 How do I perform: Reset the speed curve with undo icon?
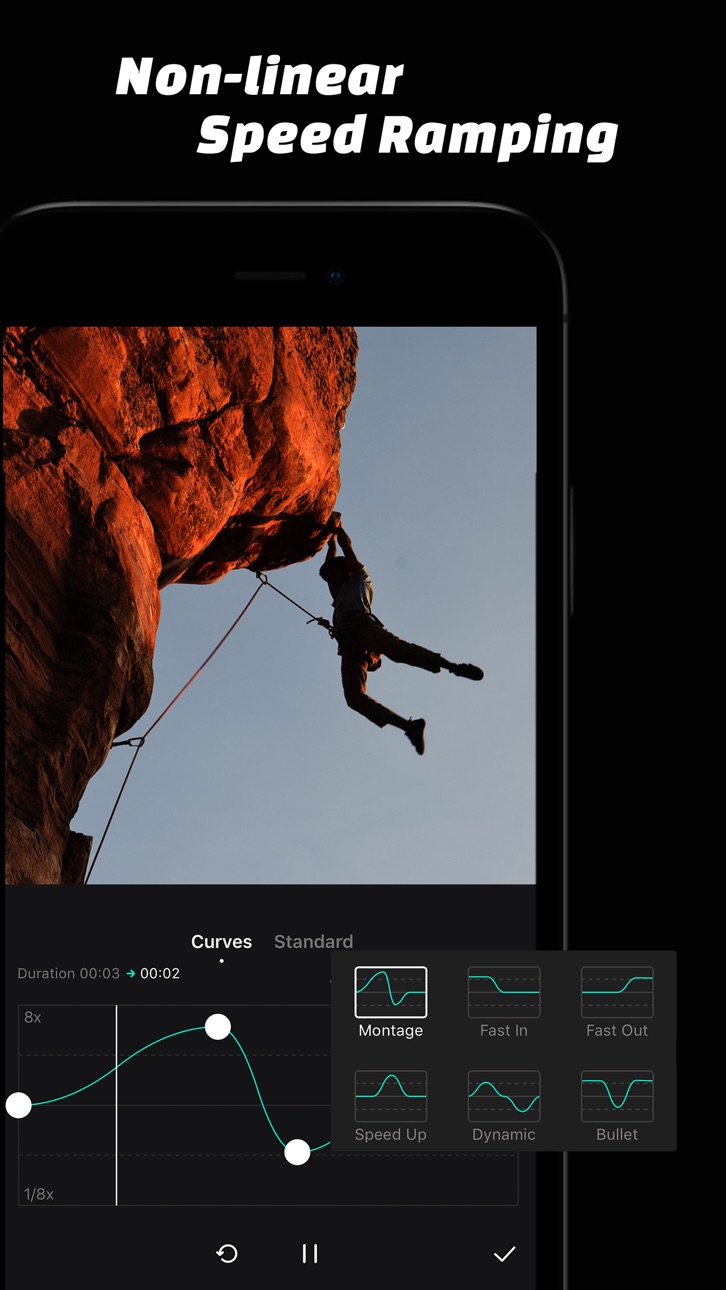point(227,1253)
